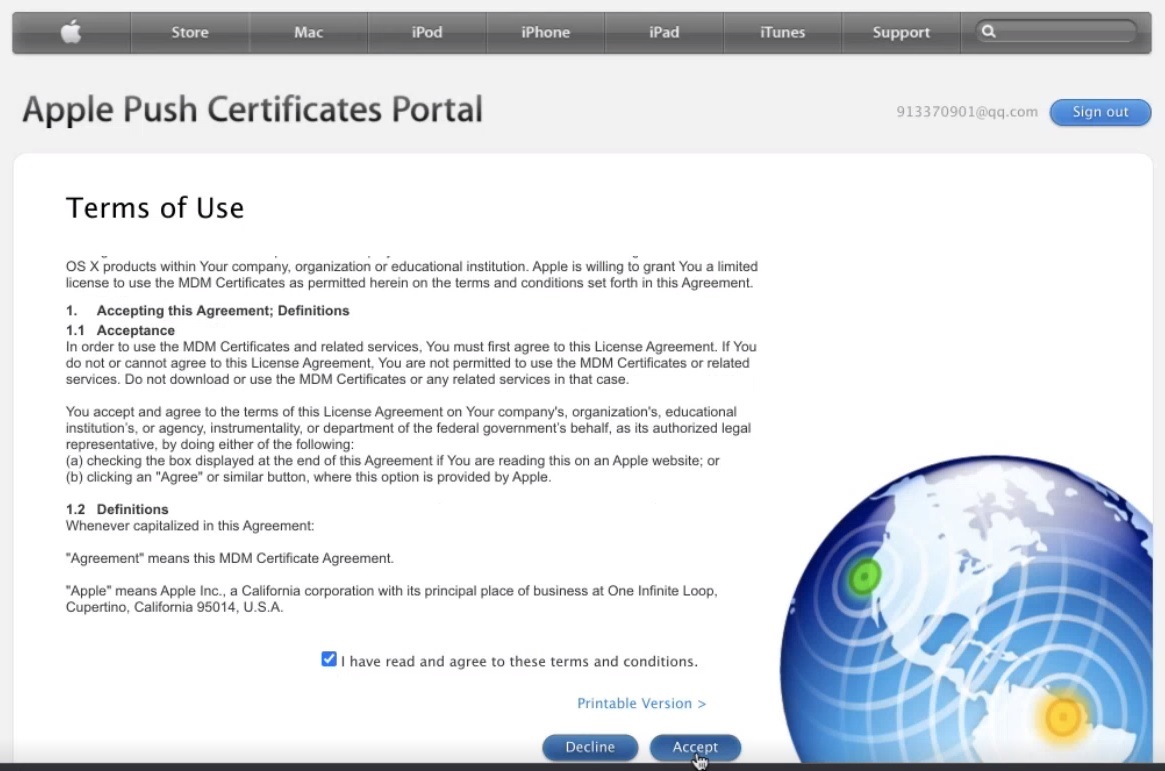Click the Apple Push Certificates Portal title
The width and height of the screenshot is (1165, 771).
tap(254, 109)
